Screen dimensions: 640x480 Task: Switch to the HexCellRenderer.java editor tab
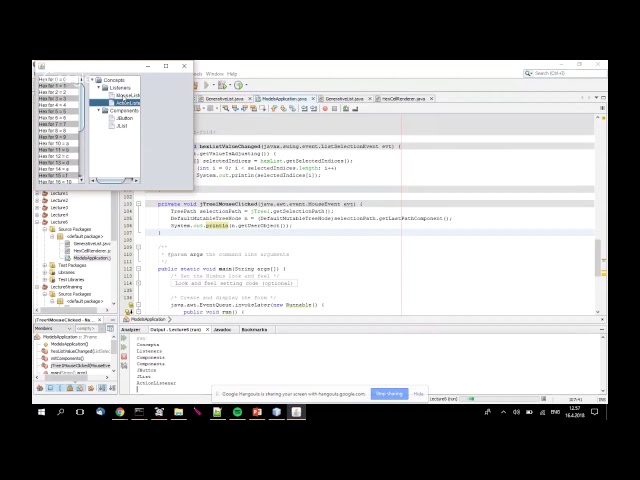pos(404,99)
